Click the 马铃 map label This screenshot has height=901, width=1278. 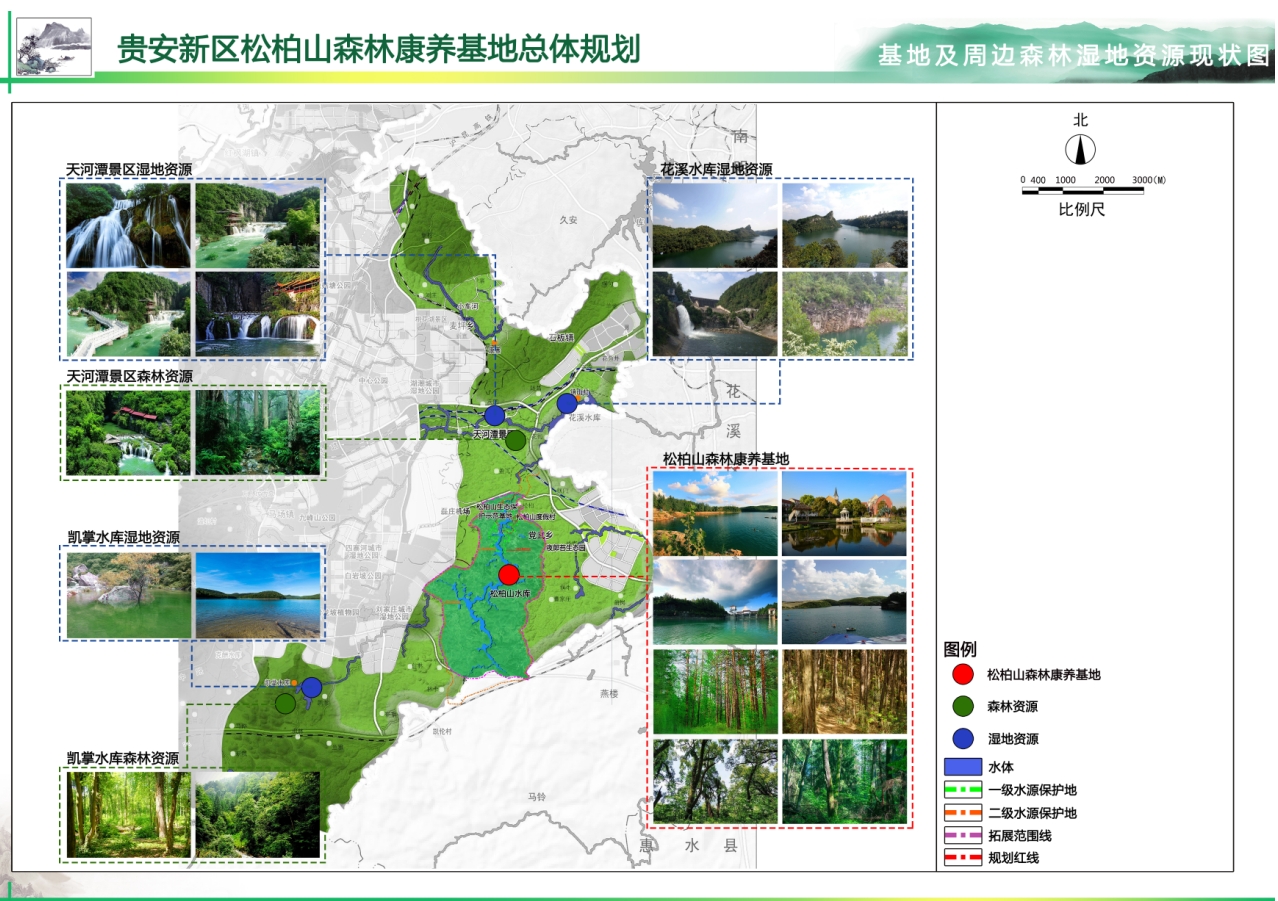537,797
